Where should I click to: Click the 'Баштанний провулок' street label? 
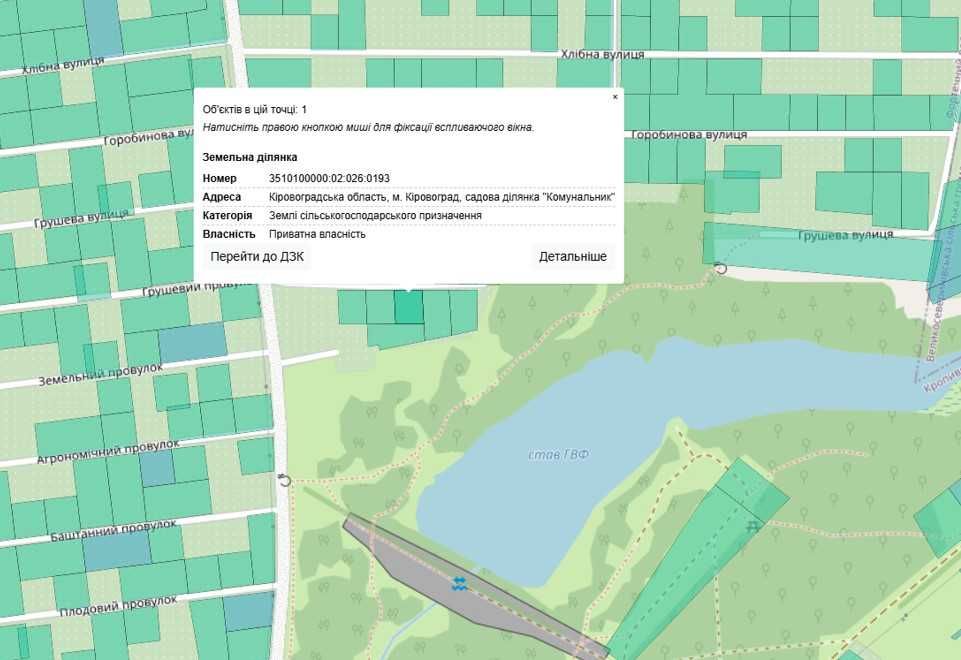tap(113, 531)
